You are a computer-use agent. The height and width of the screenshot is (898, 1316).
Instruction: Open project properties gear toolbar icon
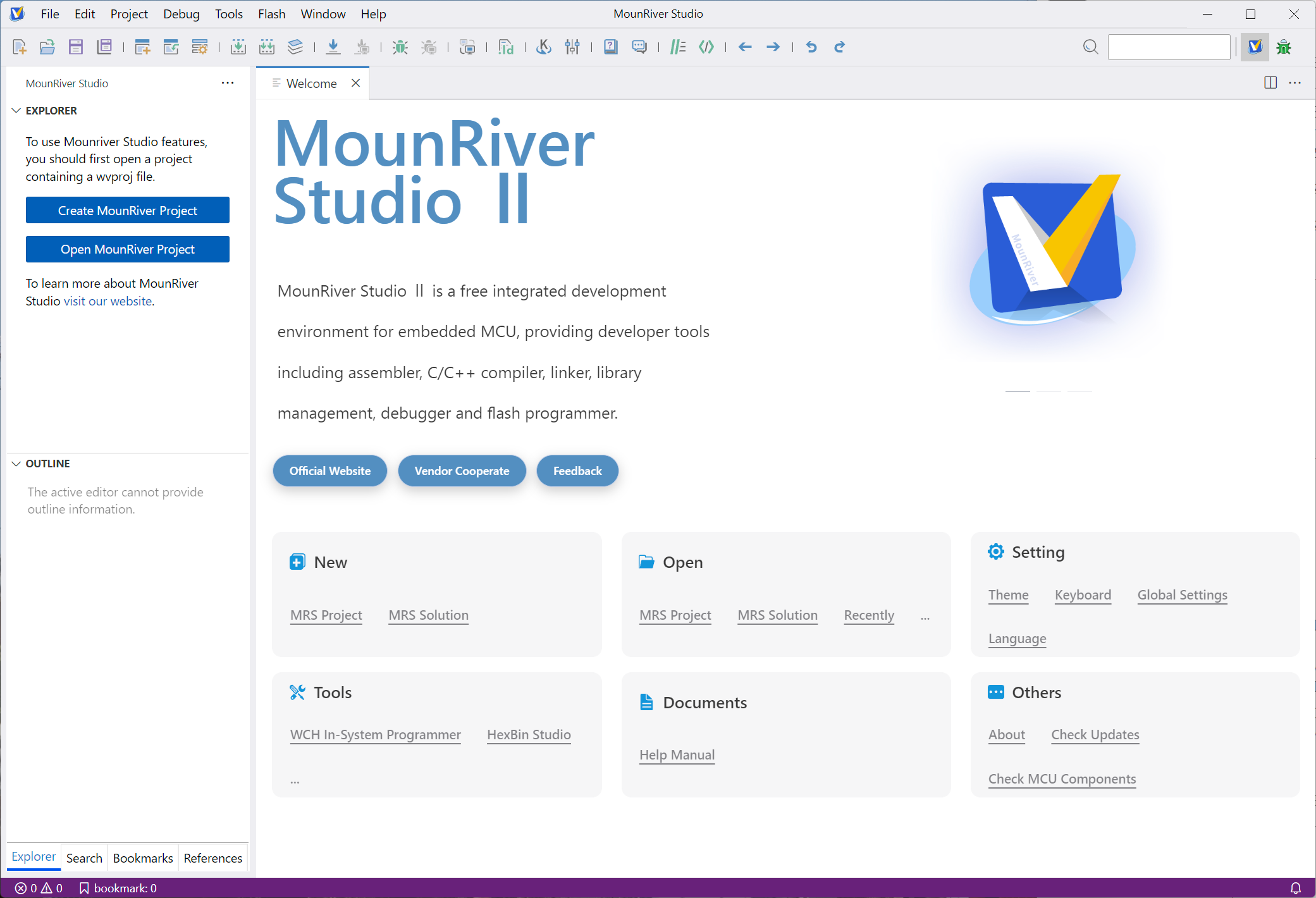point(200,47)
